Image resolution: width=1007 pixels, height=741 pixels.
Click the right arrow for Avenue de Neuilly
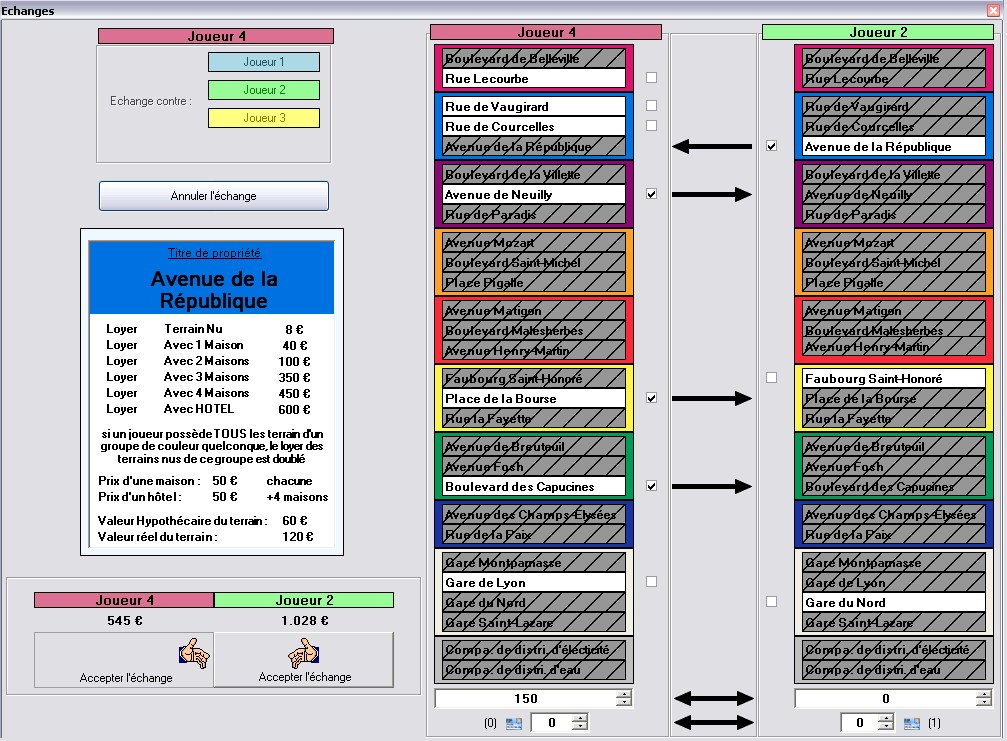[x=712, y=194]
